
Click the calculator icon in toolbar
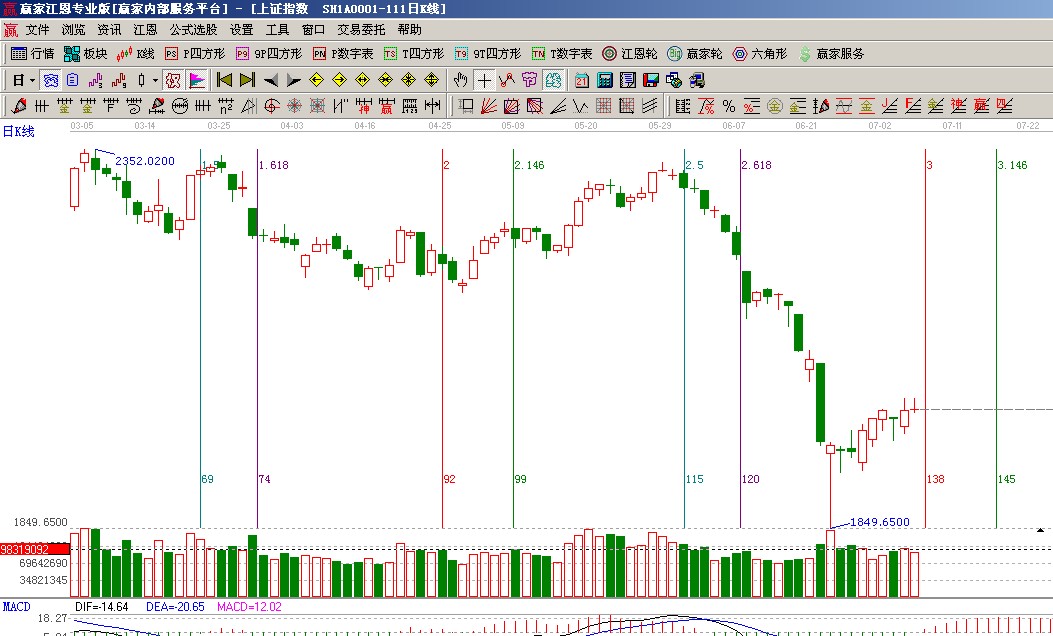[x=605, y=80]
